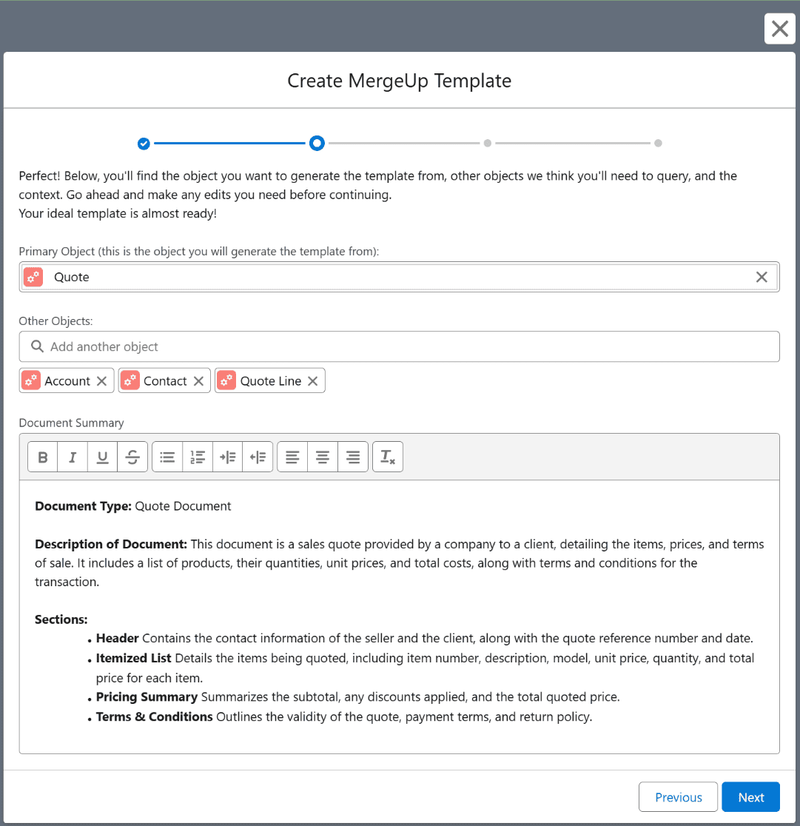Toggle bold formatting in Document Summary
This screenshot has height=826, width=800.
coord(43,457)
